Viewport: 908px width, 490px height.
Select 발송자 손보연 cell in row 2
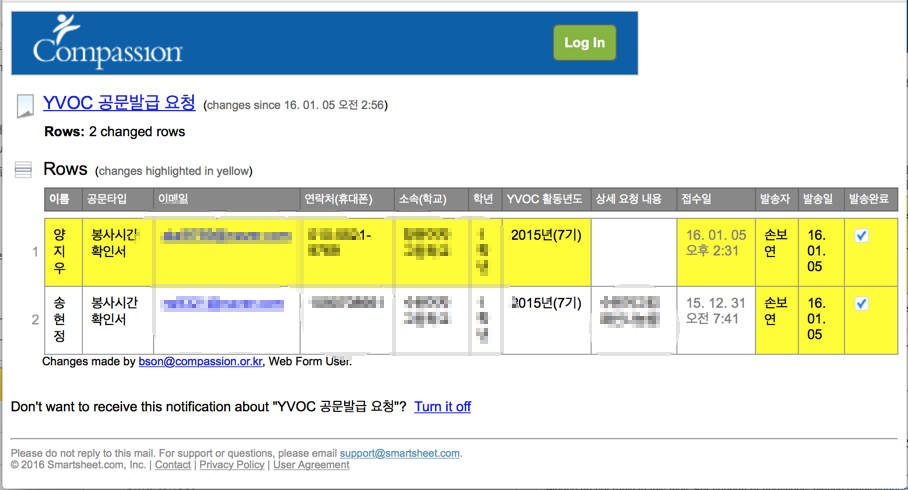(x=777, y=320)
